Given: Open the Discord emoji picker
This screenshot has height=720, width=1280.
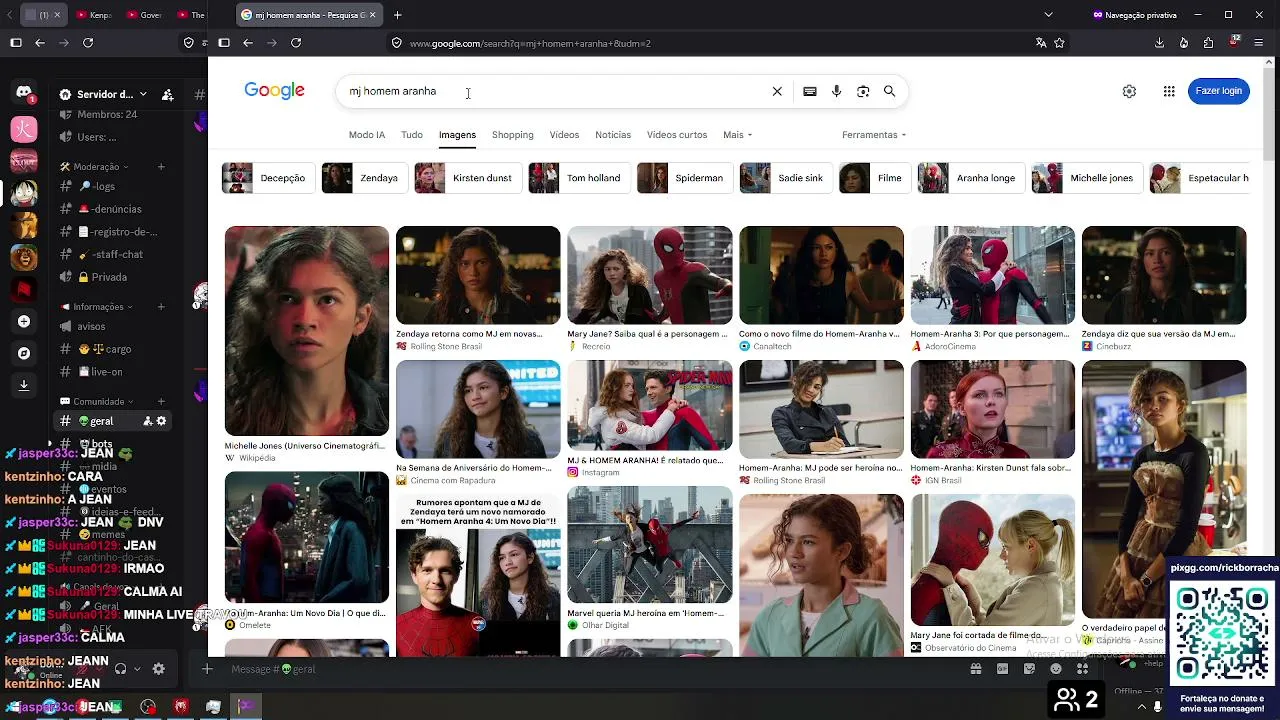Looking at the screenshot, I should pyautogui.click(x=1055, y=669).
